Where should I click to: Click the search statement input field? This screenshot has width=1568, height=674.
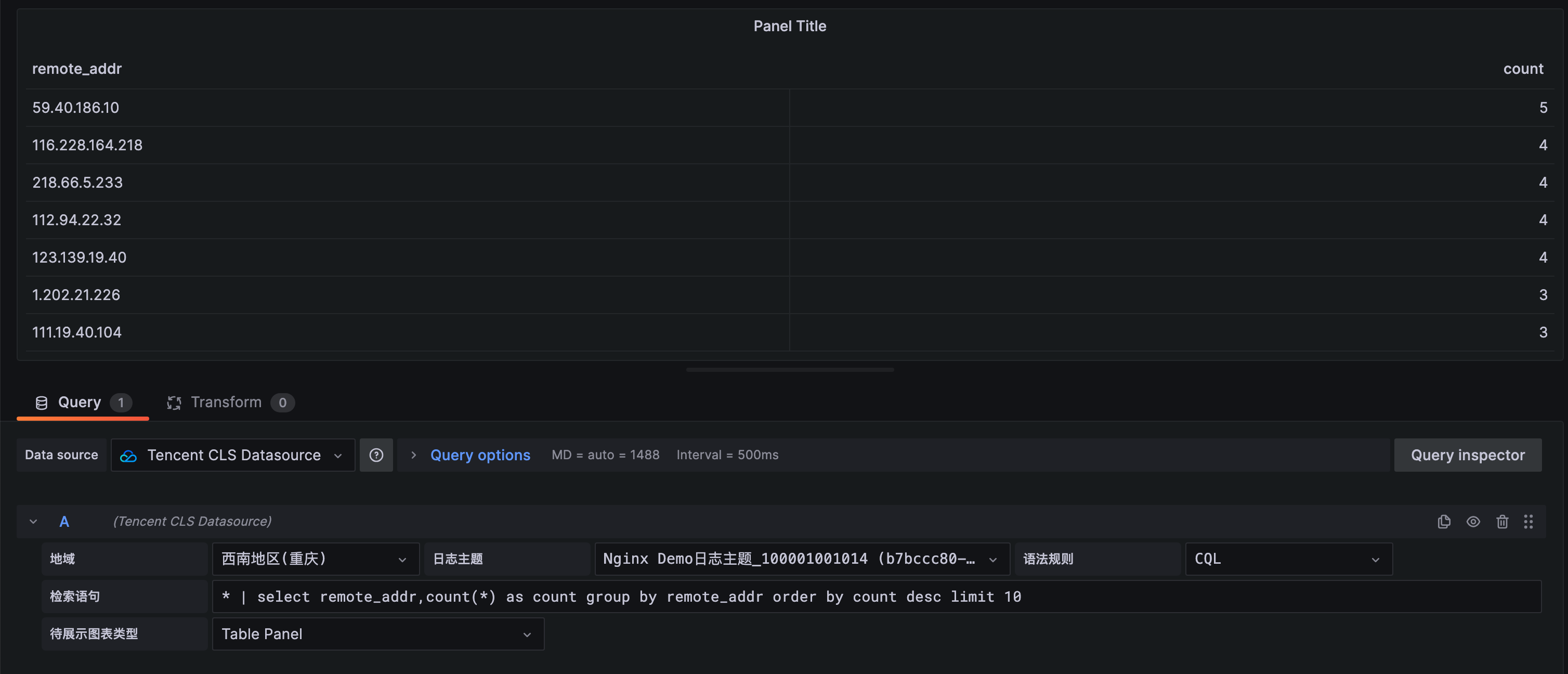876,597
